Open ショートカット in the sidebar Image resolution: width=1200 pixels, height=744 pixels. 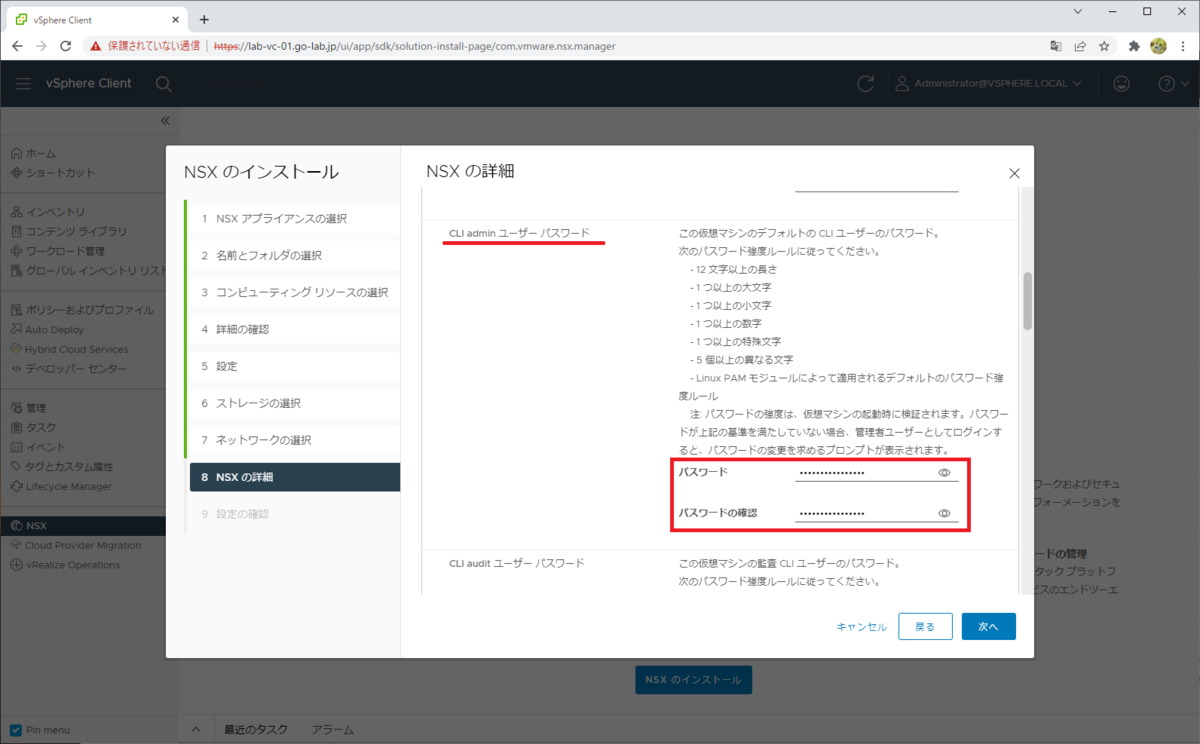(53, 172)
